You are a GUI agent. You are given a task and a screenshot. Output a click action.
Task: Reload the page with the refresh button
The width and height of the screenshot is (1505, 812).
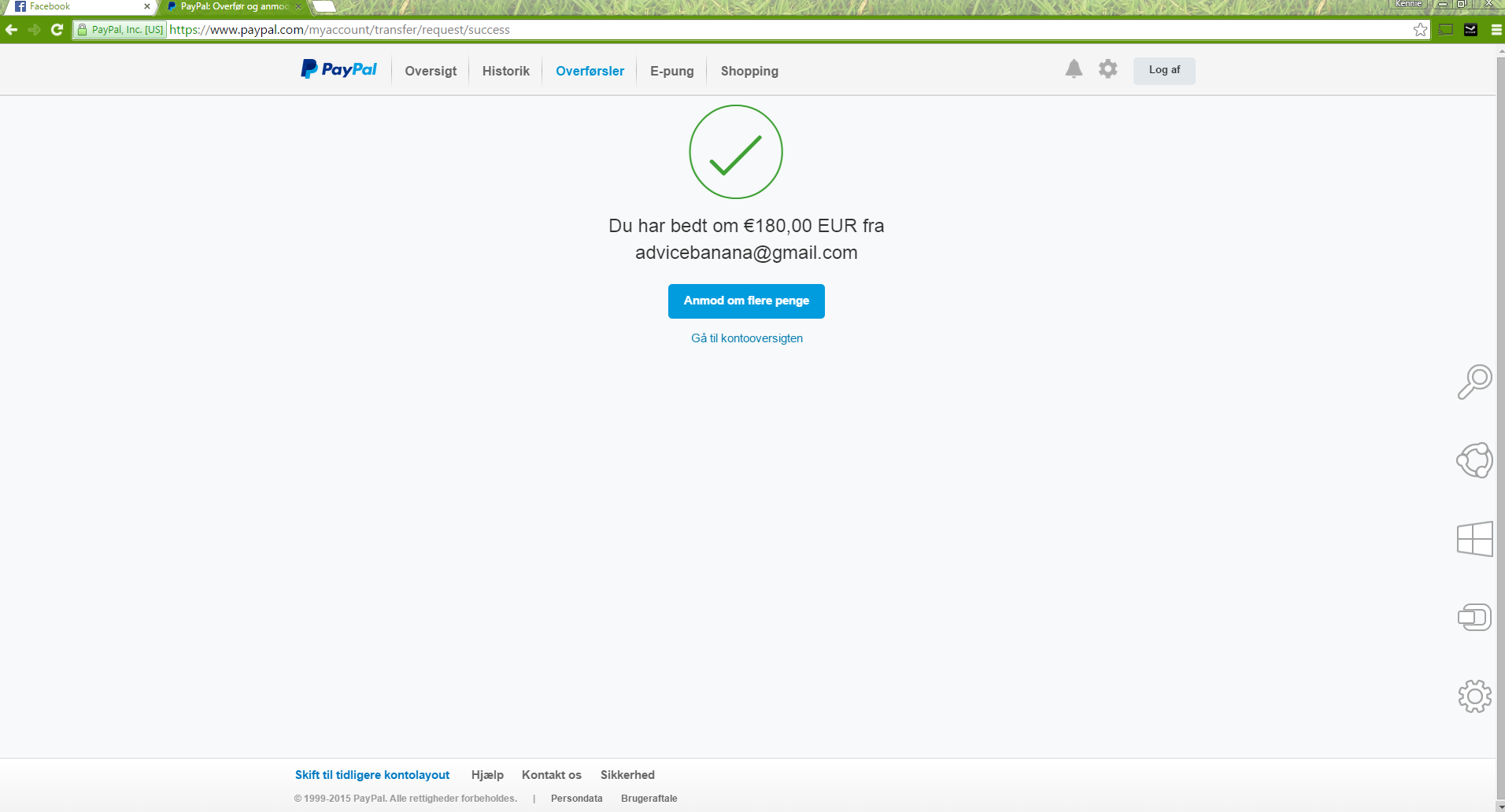(x=57, y=30)
